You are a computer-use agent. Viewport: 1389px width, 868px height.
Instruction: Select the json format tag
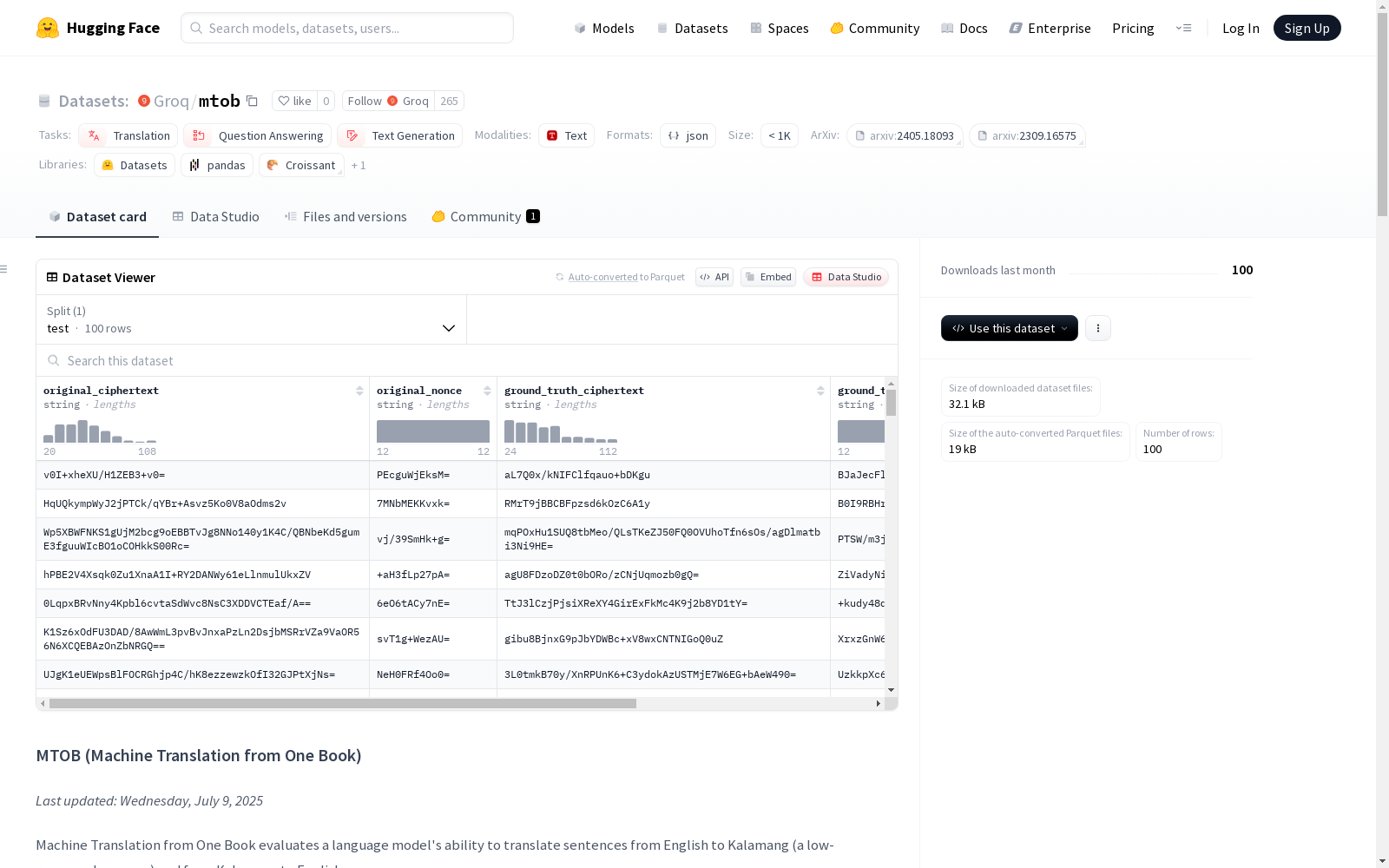point(688,135)
